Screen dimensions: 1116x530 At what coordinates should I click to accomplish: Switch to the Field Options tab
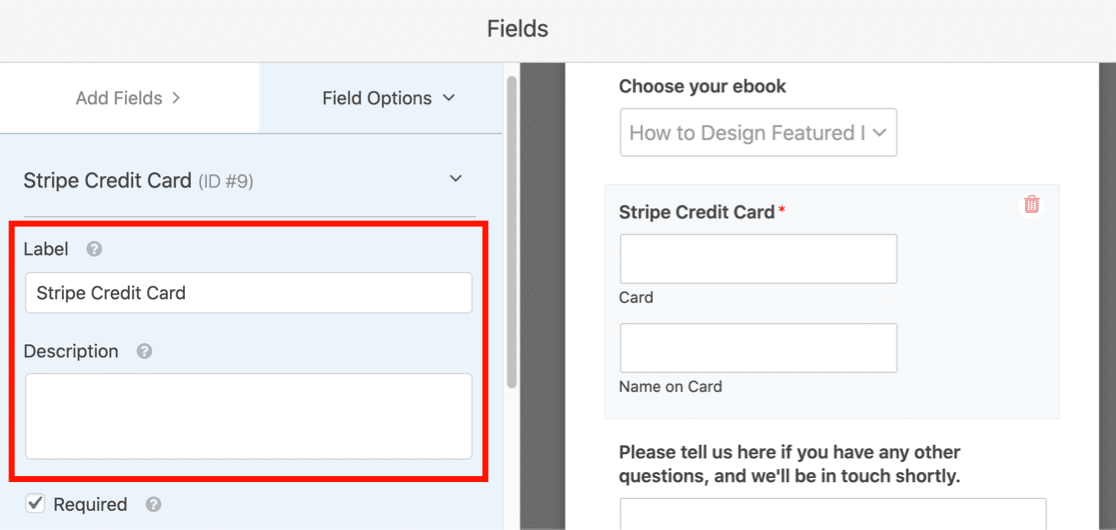tap(381, 98)
